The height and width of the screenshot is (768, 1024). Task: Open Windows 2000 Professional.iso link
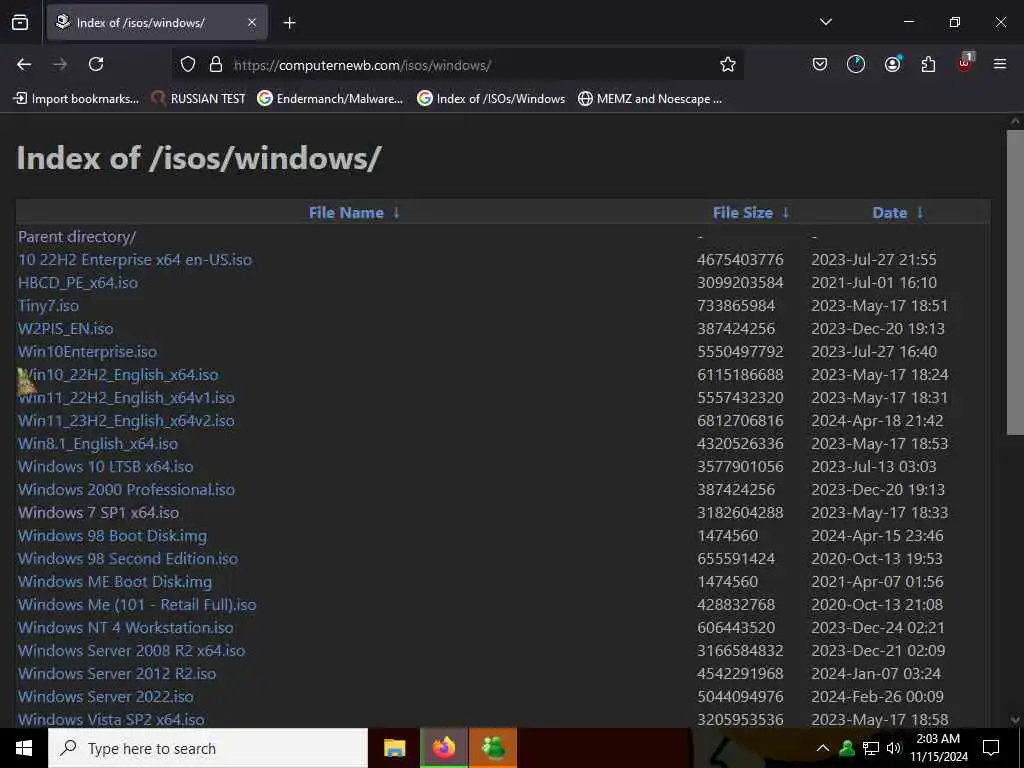[126, 490]
